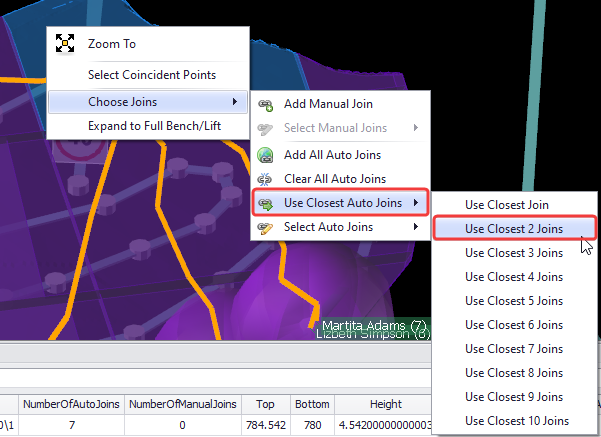Viewport: 601px width, 437px height.
Task: Select Use Closest 2 Joins
Action: tap(514, 229)
